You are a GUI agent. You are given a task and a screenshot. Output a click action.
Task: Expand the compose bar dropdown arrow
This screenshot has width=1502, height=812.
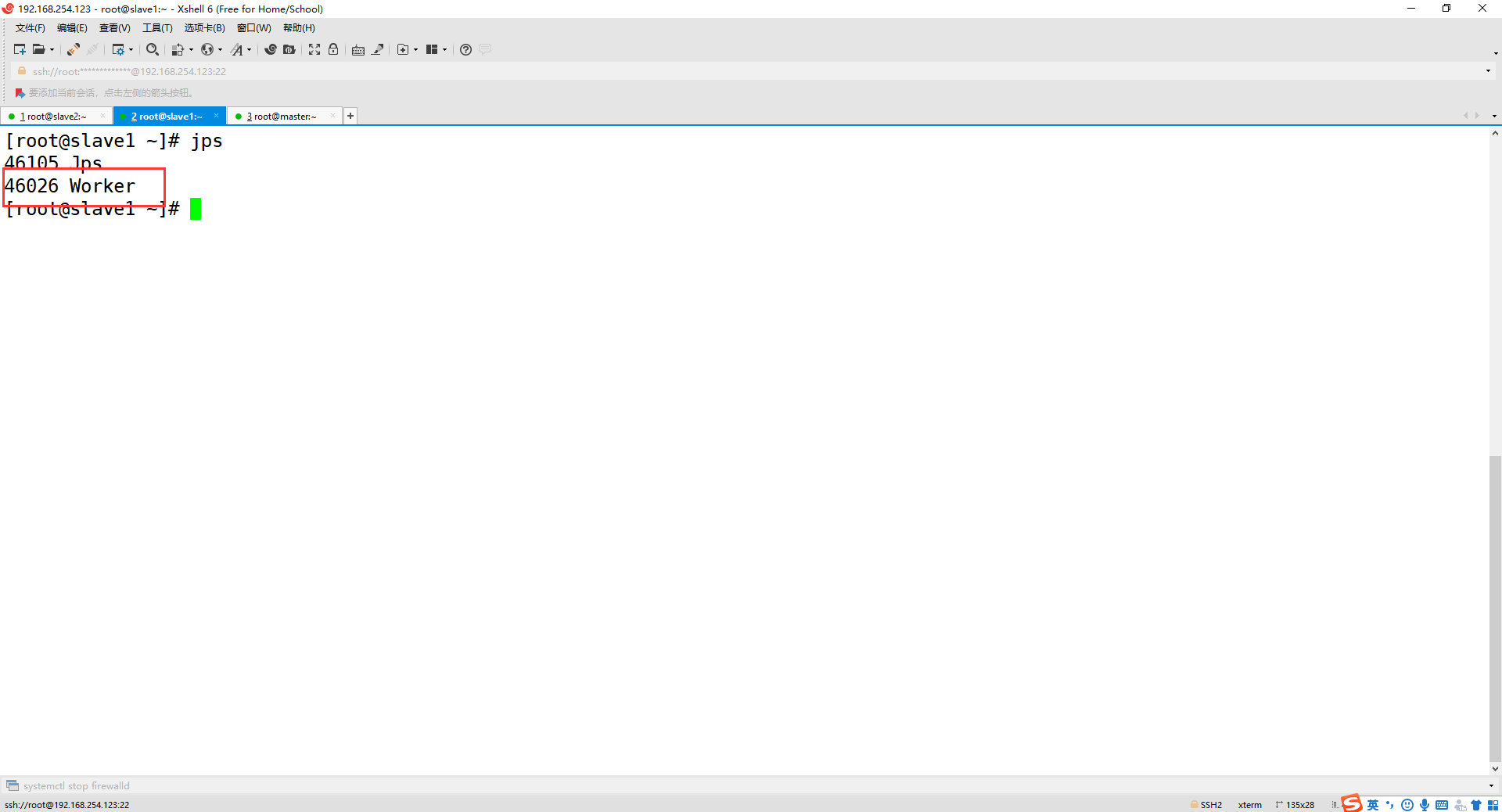1491,786
